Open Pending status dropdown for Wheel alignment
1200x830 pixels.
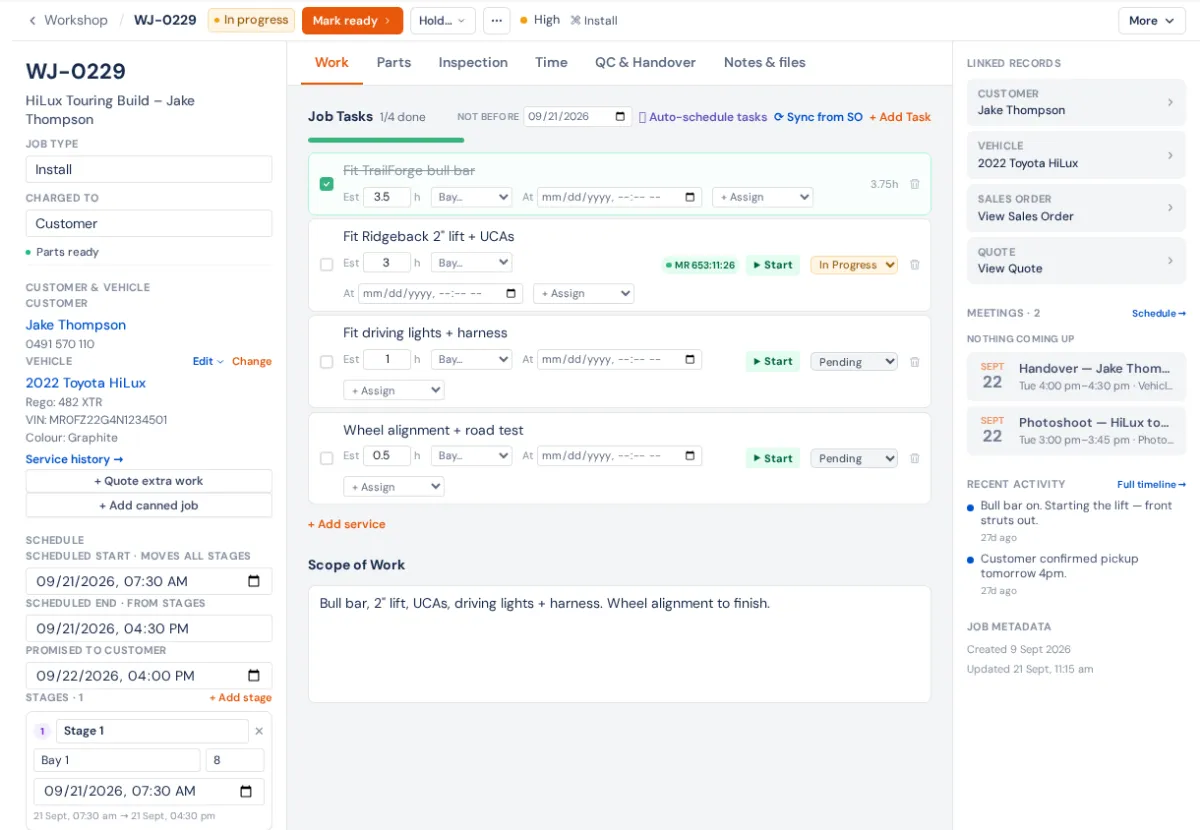coord(854,458)
